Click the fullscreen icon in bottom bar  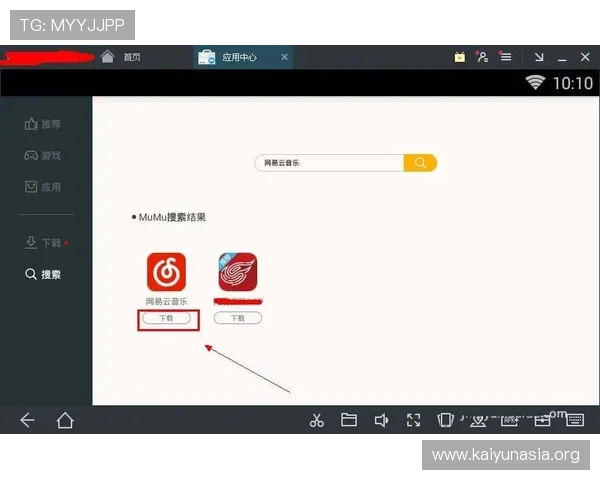click(x=413, y=420)
